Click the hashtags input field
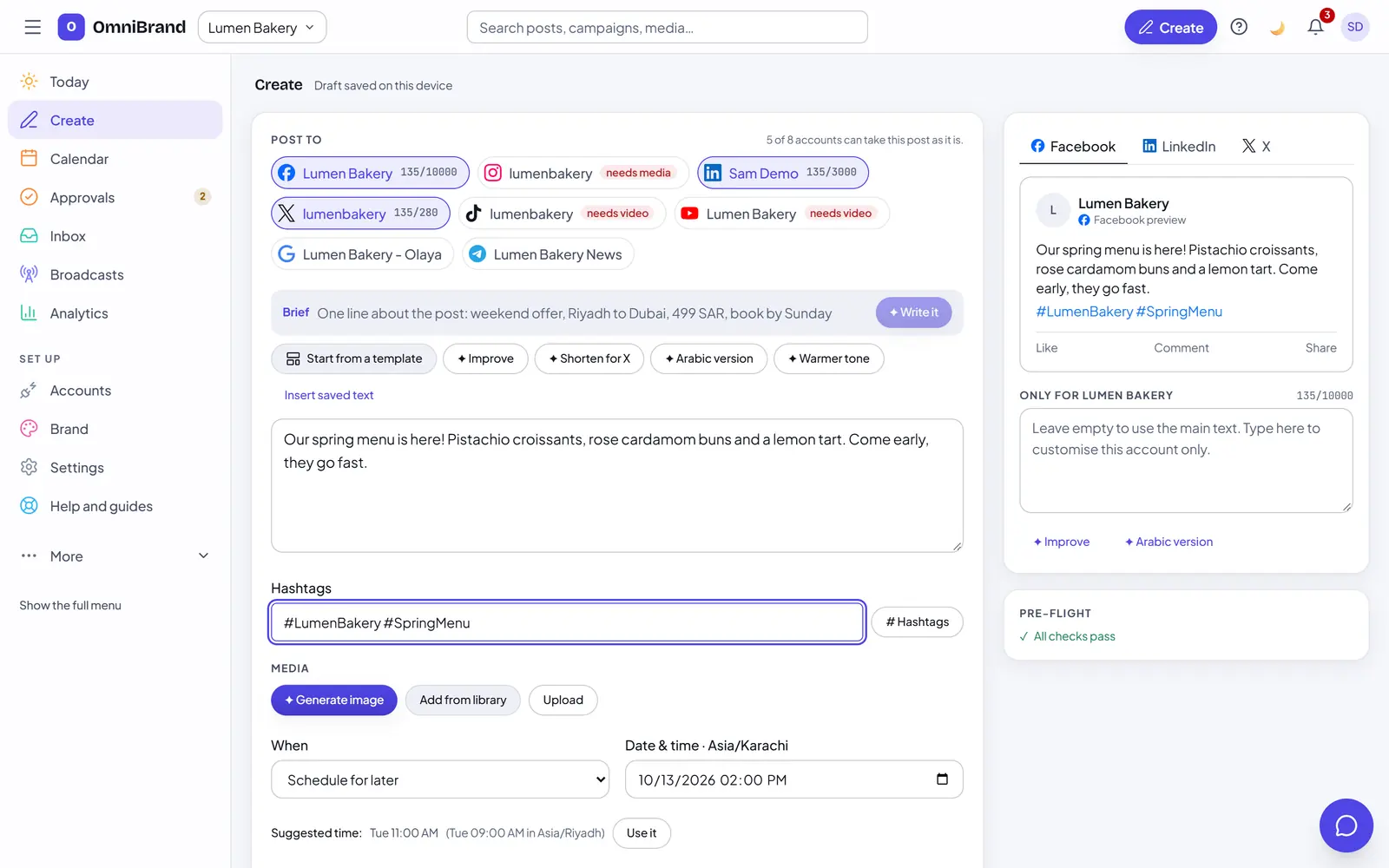The height and width of the screenshot is (868, 1389). [568, 622]
